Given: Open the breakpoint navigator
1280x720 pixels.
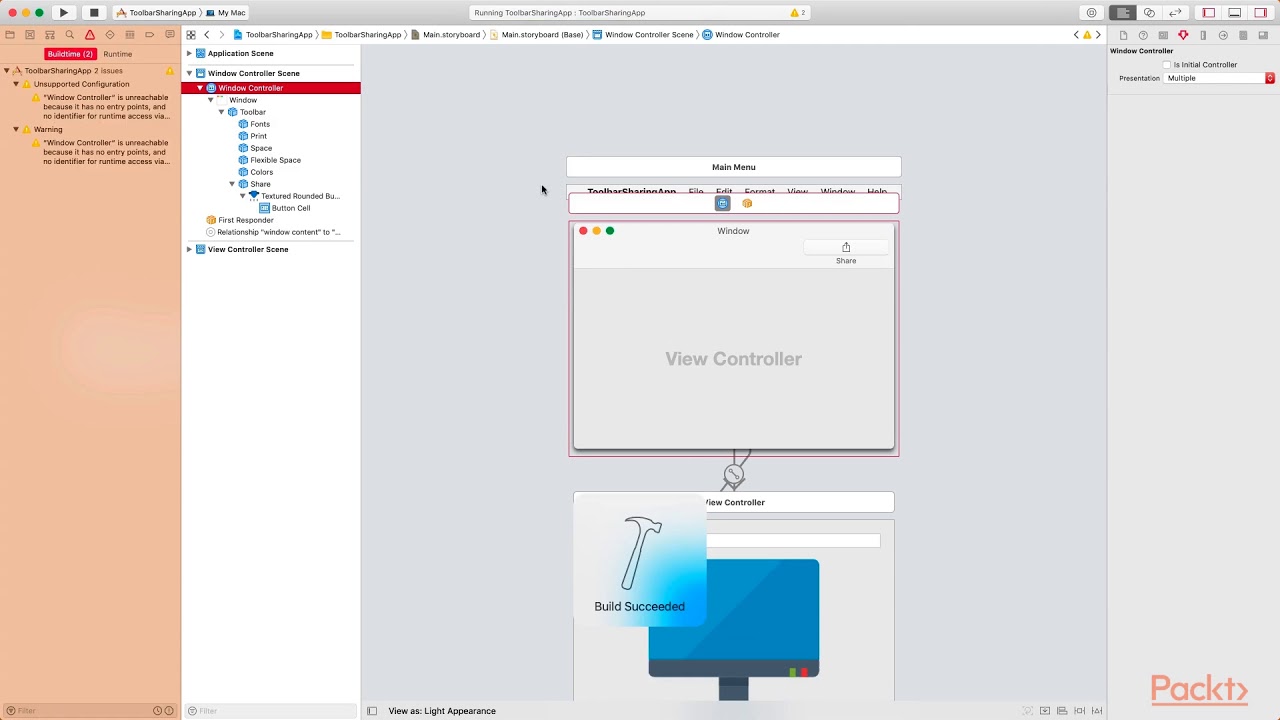Looking at the screenshot, I should (150, 35).
